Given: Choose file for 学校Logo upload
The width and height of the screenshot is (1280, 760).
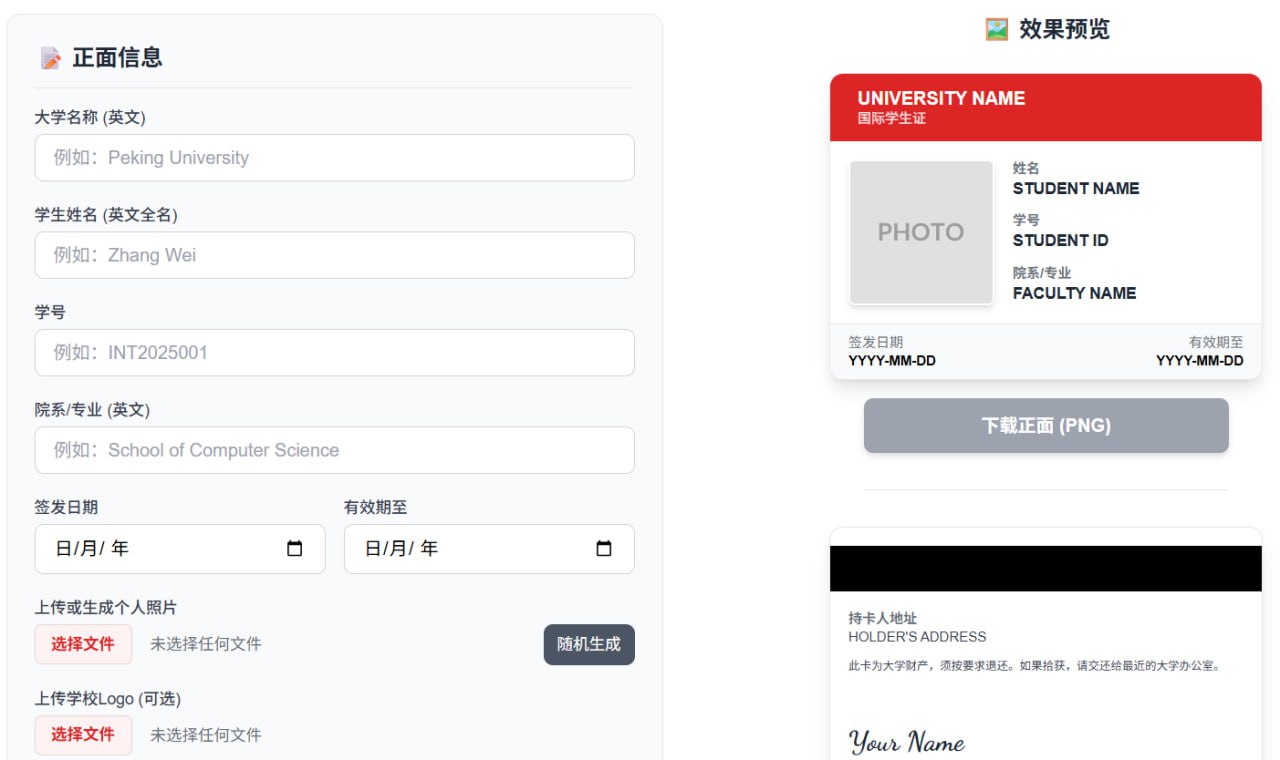Looking at the screenshot, I should [x=83, y=735].
